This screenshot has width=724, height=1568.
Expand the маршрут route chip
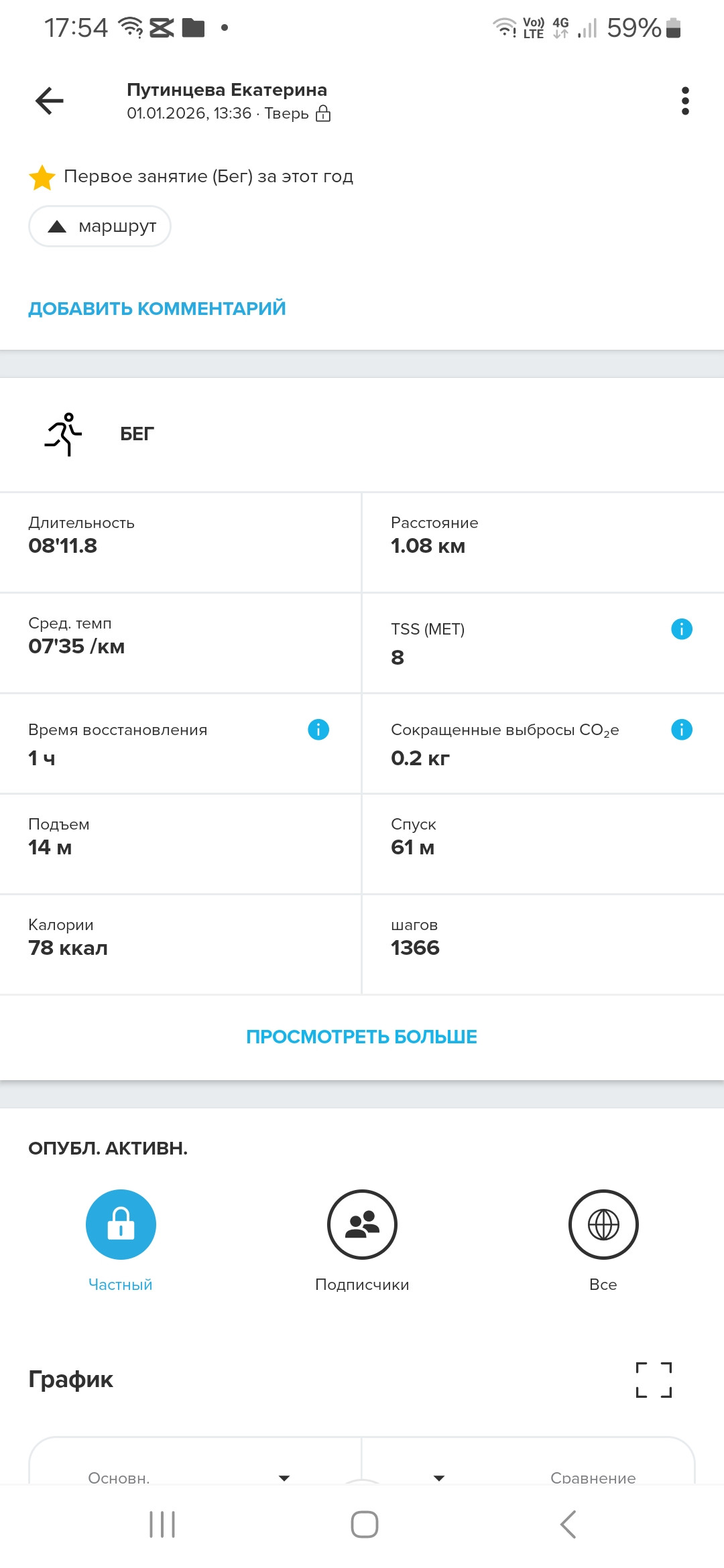coord(100,226)
